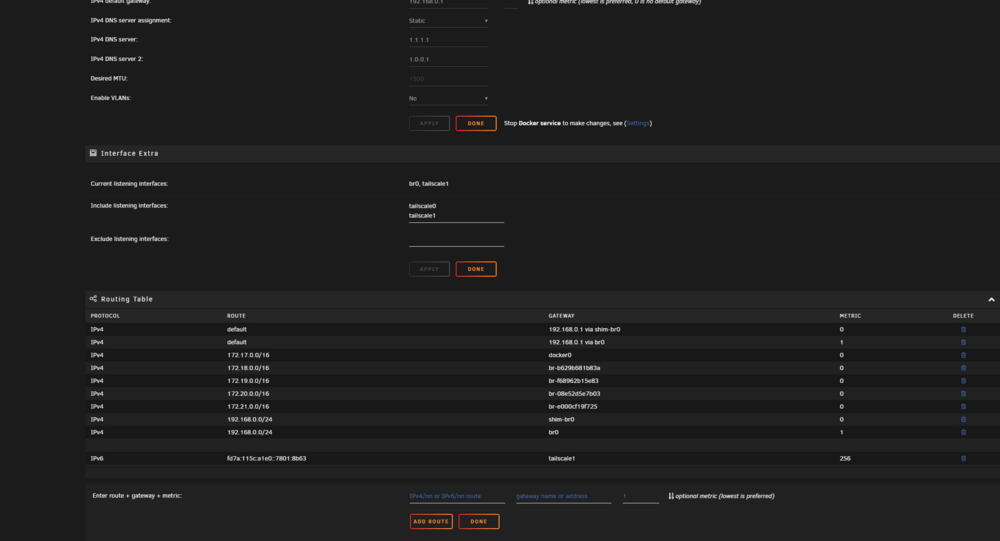Select gateway text 192.168.0.1 via shim-br0
1000x541 pixels.
tap(584, 329)
